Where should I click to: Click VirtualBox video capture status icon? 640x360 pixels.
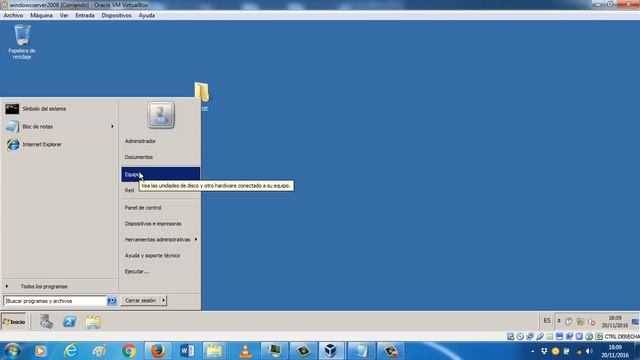[569, 336]
